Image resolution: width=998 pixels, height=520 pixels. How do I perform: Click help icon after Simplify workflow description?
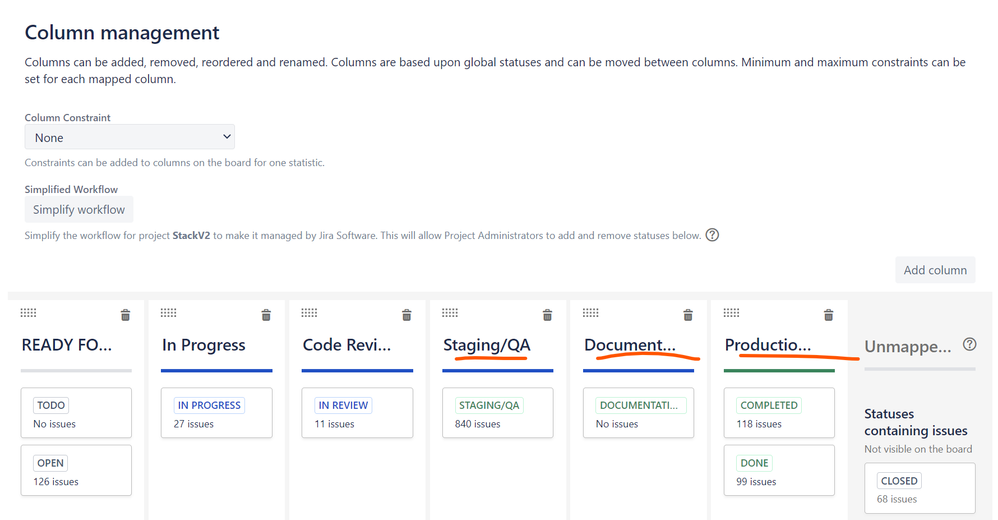713,235
